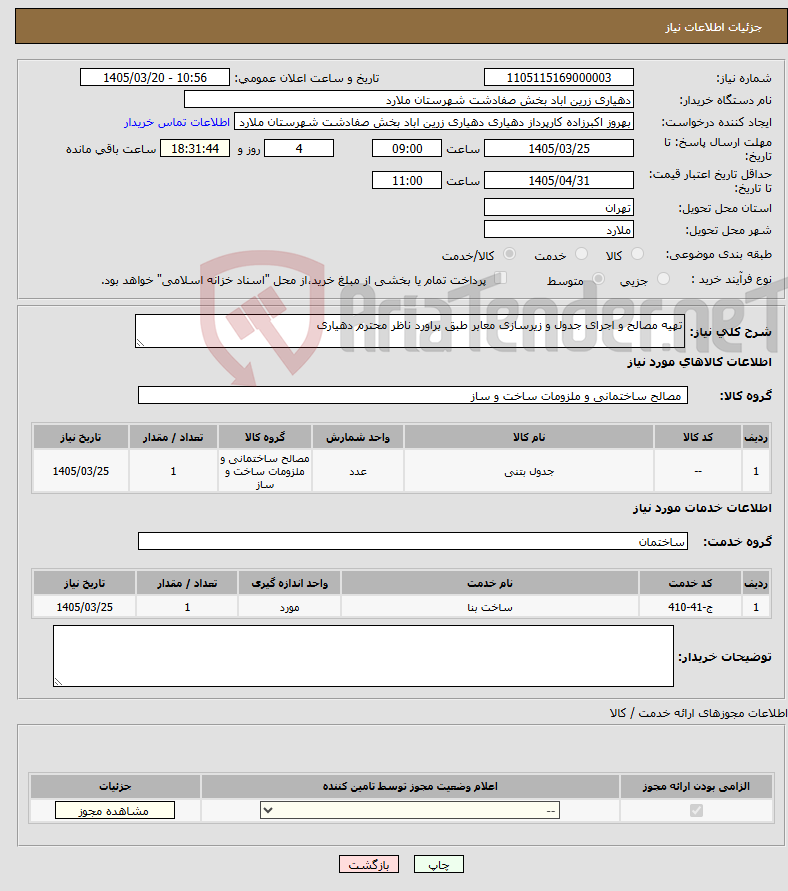Image resolution: width=788 pixels, height=891 pixels.
Task: Click the remaining time 18:31:44 field
Action: click(x=195, y=148)
